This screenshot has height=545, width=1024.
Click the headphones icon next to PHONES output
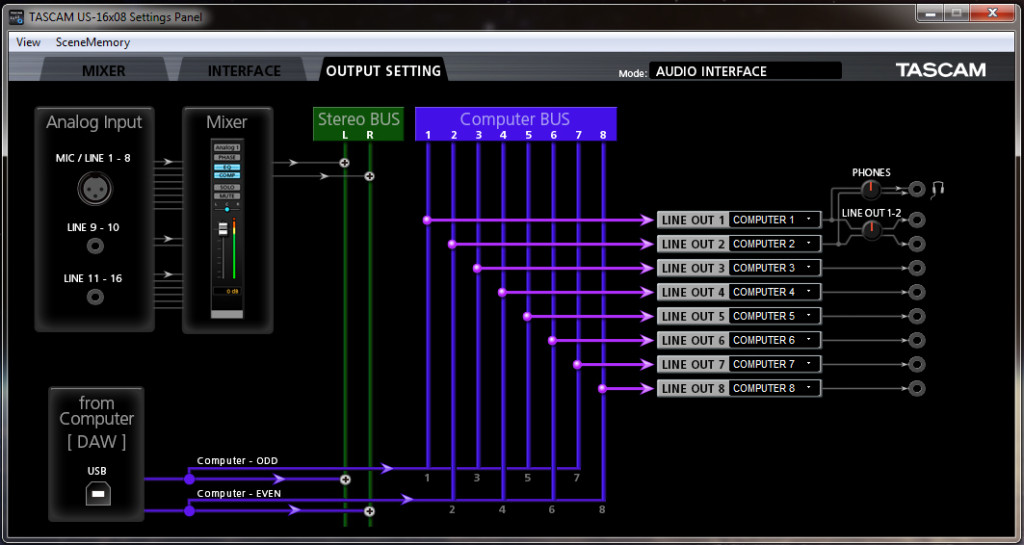[937, 190]
